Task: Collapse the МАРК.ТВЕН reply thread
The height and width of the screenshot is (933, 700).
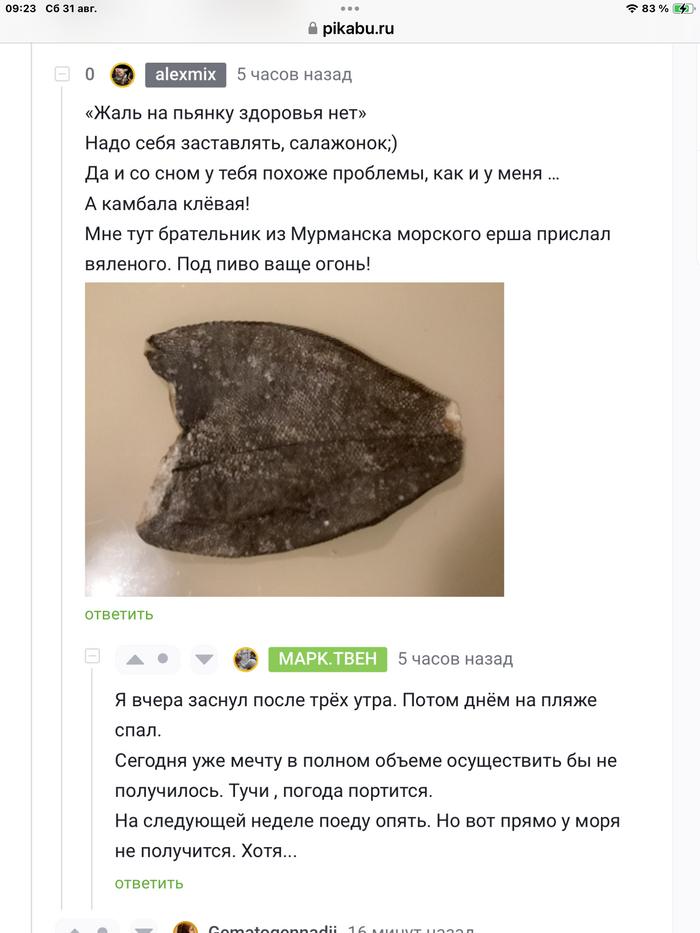Action: tap(92, 657)
